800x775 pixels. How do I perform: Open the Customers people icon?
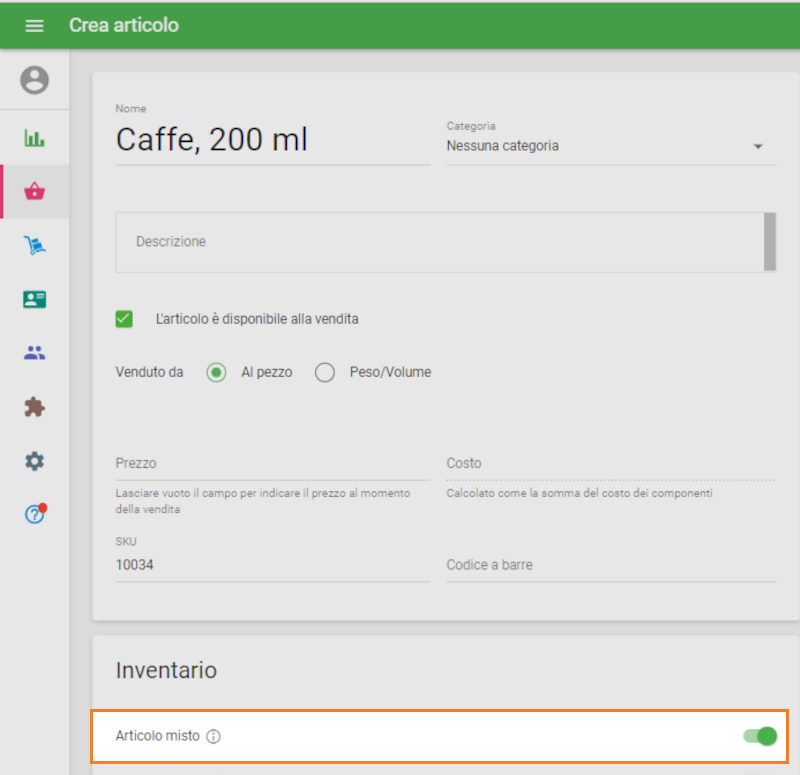34,353
